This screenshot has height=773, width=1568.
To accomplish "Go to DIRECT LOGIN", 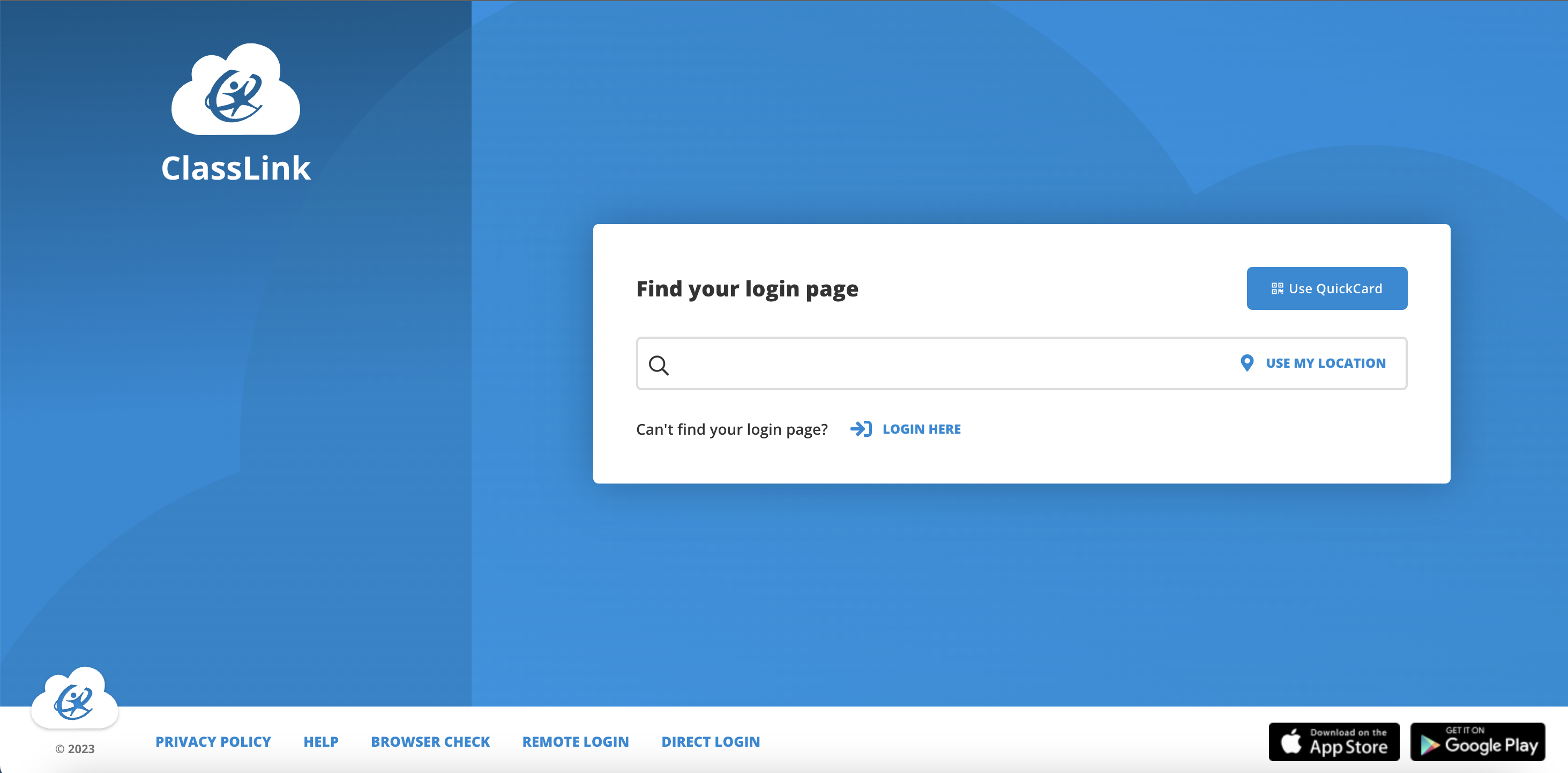I will (x=711, y=741).
